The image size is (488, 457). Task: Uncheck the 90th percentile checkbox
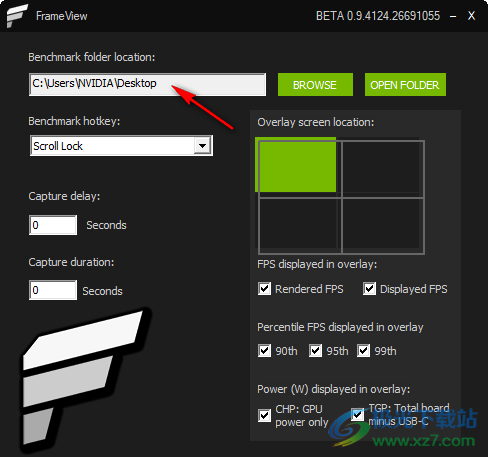pos(264,351)
